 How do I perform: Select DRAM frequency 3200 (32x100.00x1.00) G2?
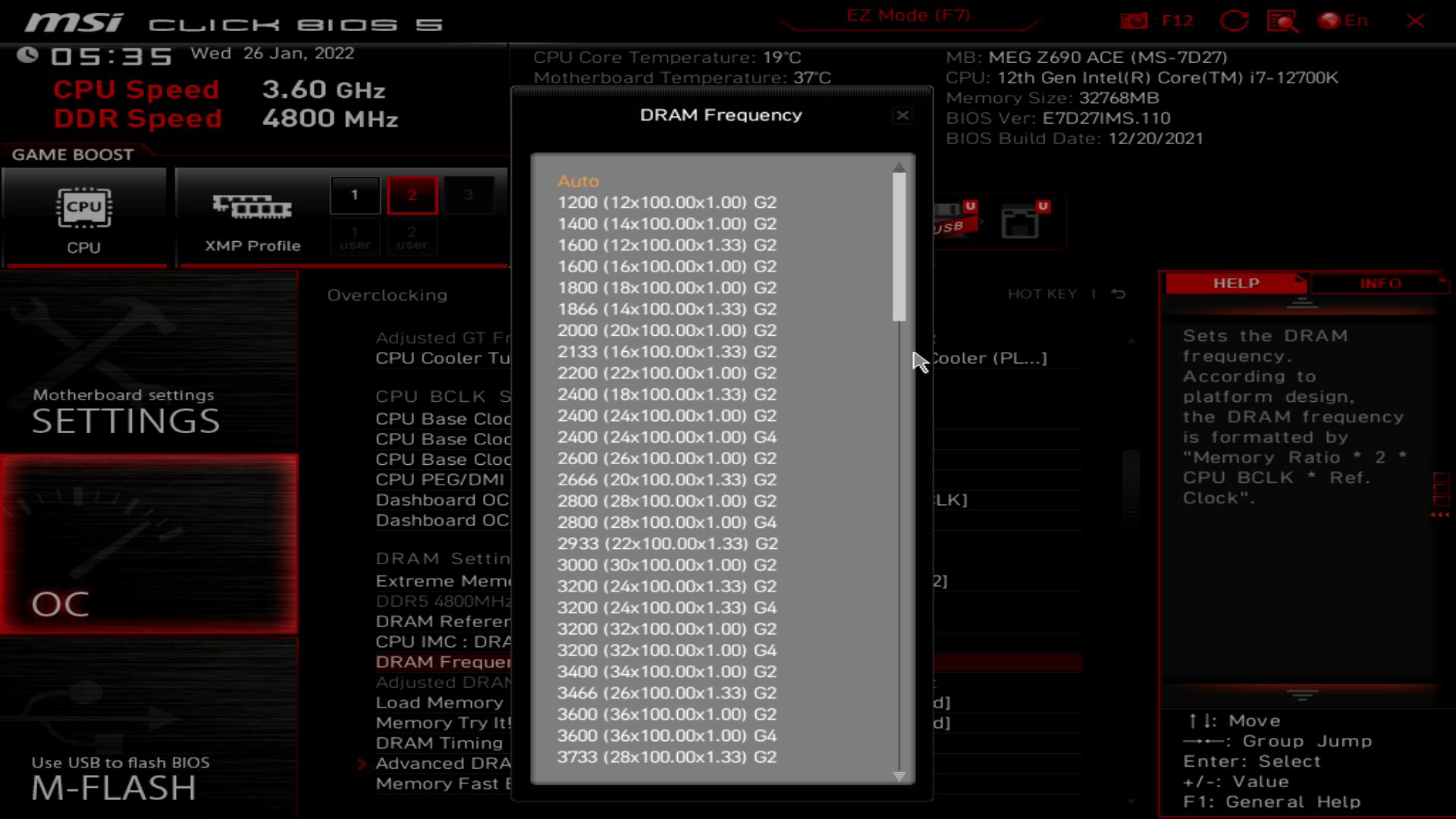pos(667,628)
